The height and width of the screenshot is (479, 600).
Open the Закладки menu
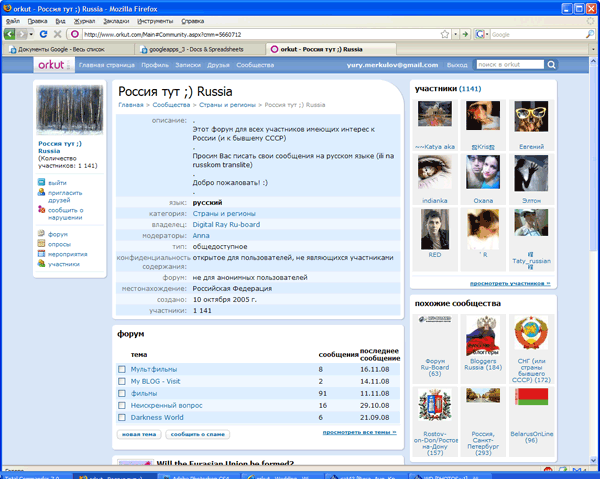(x=116, y=21)
